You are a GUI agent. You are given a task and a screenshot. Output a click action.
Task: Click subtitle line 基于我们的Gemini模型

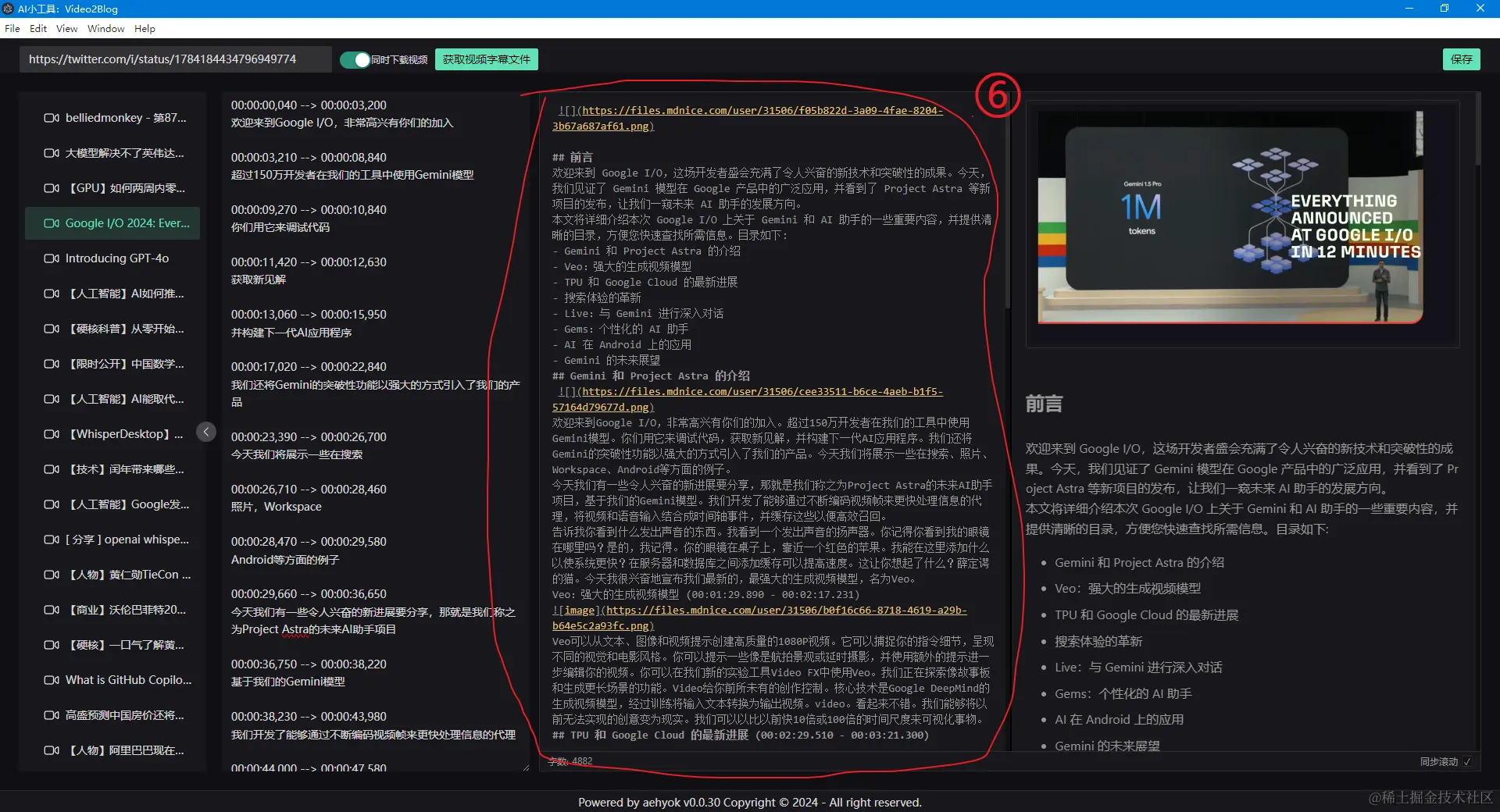(x=287, y=682)
